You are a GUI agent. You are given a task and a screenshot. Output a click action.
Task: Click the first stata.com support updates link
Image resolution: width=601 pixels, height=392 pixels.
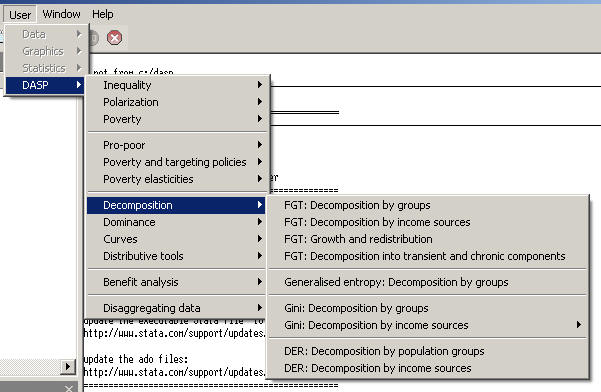[174, 333]
